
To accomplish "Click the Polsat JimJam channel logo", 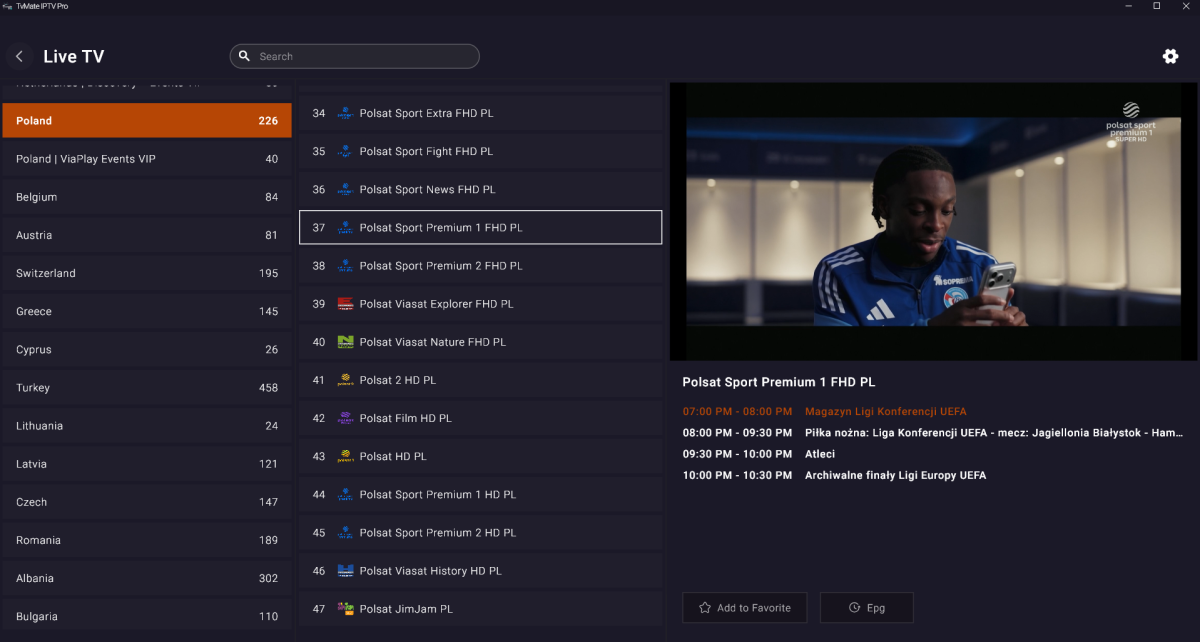I will click(x=345, y=609).
